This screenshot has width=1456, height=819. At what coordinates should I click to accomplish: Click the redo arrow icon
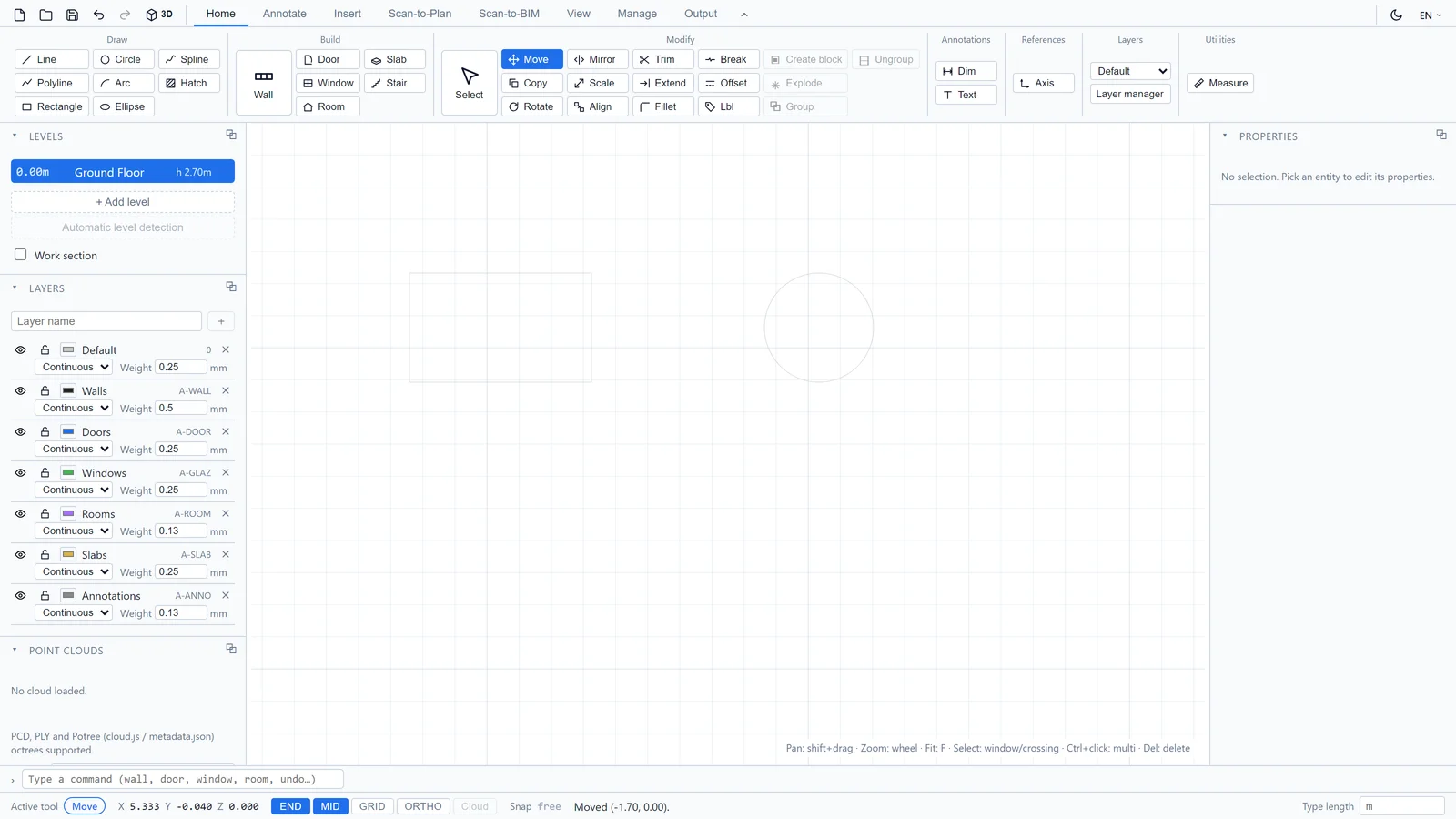click(x=125, y=15)
